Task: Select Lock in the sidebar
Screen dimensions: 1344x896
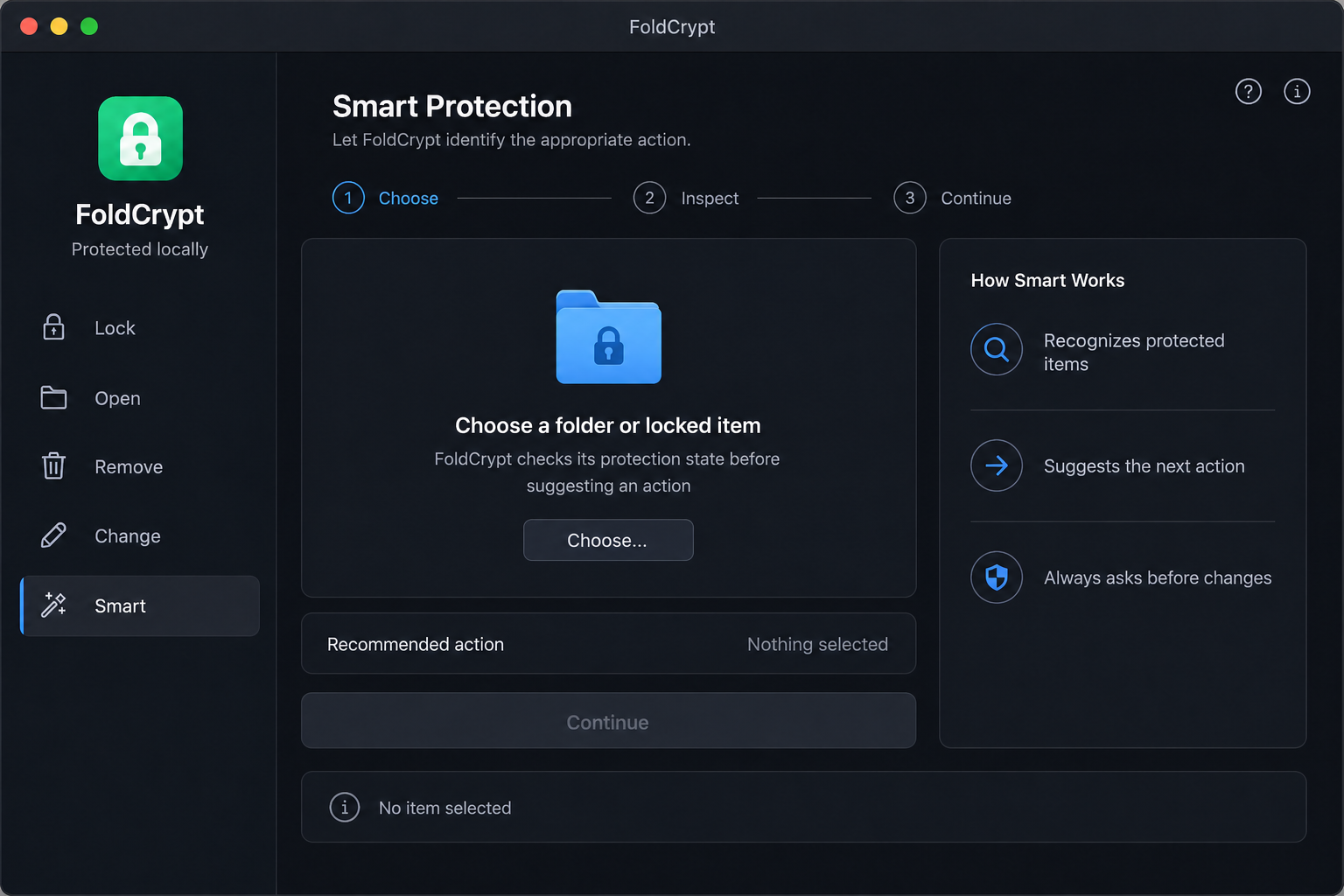Action: [x=140, y=327]
